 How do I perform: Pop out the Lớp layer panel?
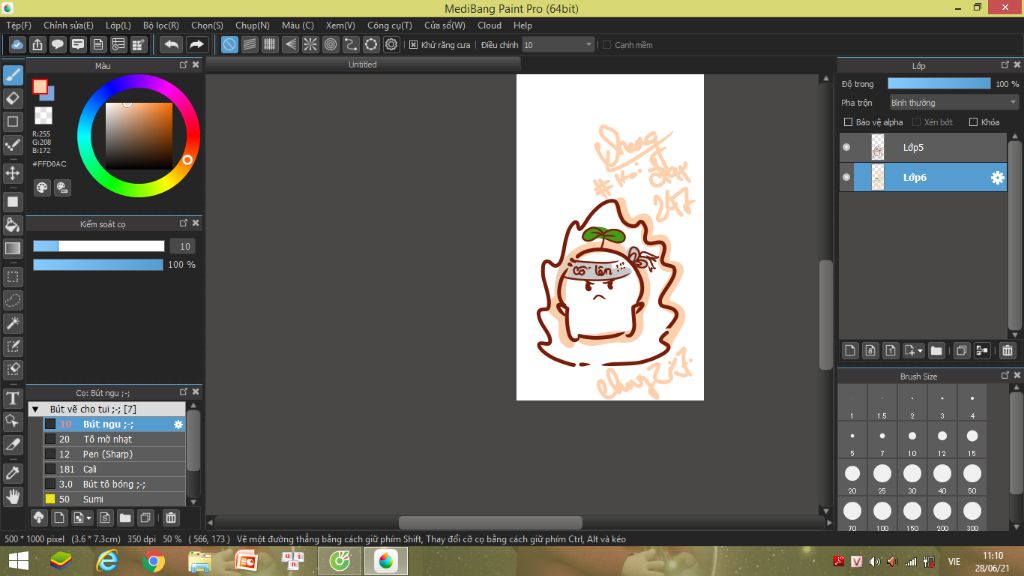tap(1004, 65)
